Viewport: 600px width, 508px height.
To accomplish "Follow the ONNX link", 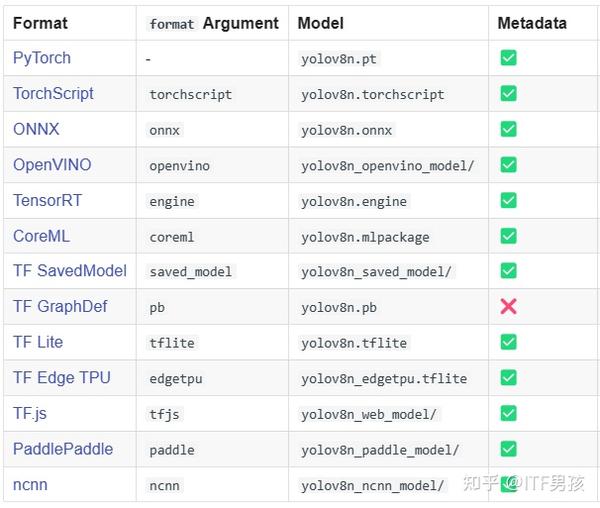I will (x=36, y=129).
